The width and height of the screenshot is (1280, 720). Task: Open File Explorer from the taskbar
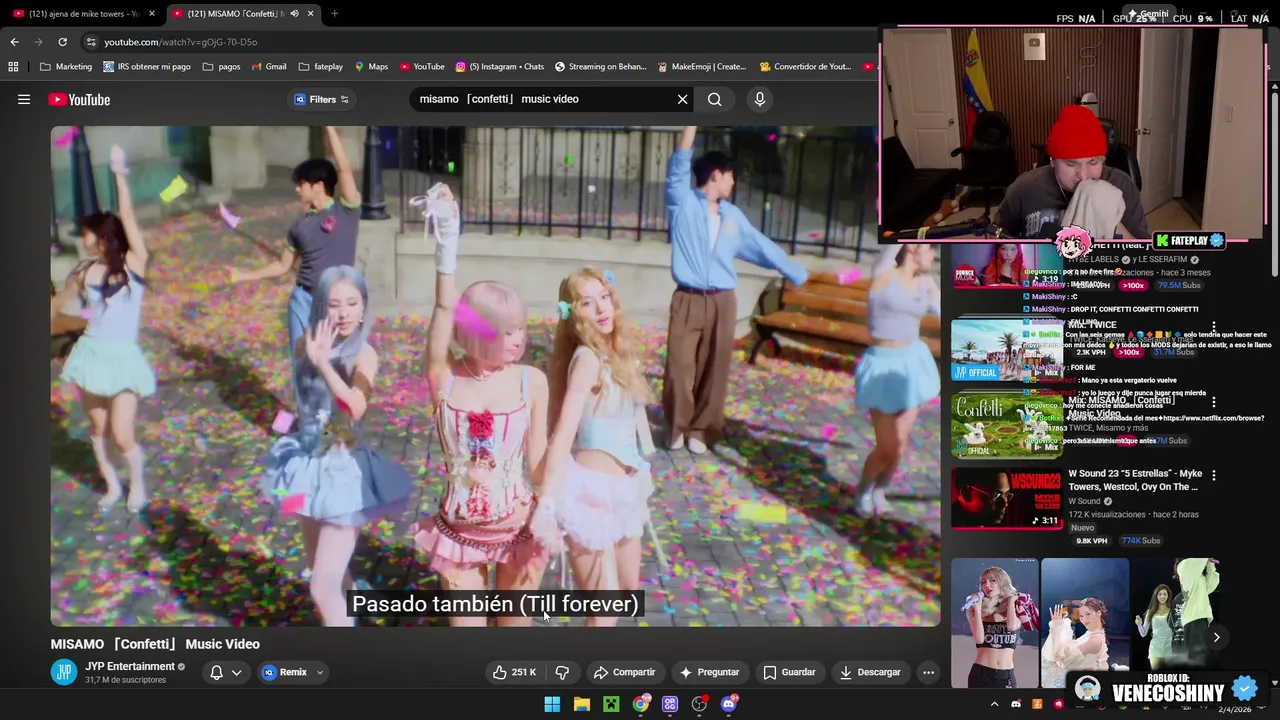[x=582, y=704]
